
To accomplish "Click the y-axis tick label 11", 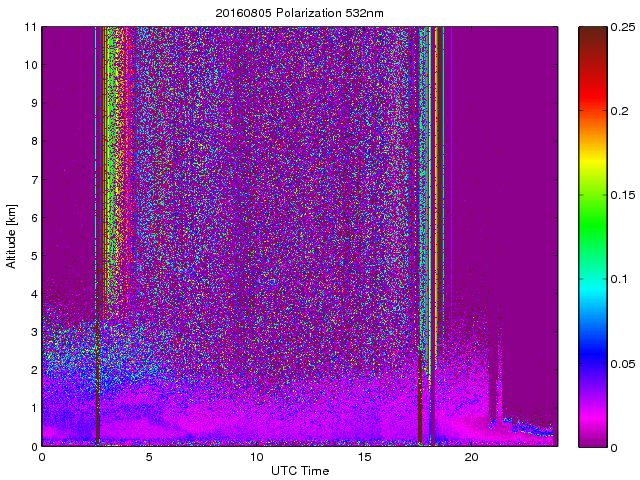I will coord(31,27).
